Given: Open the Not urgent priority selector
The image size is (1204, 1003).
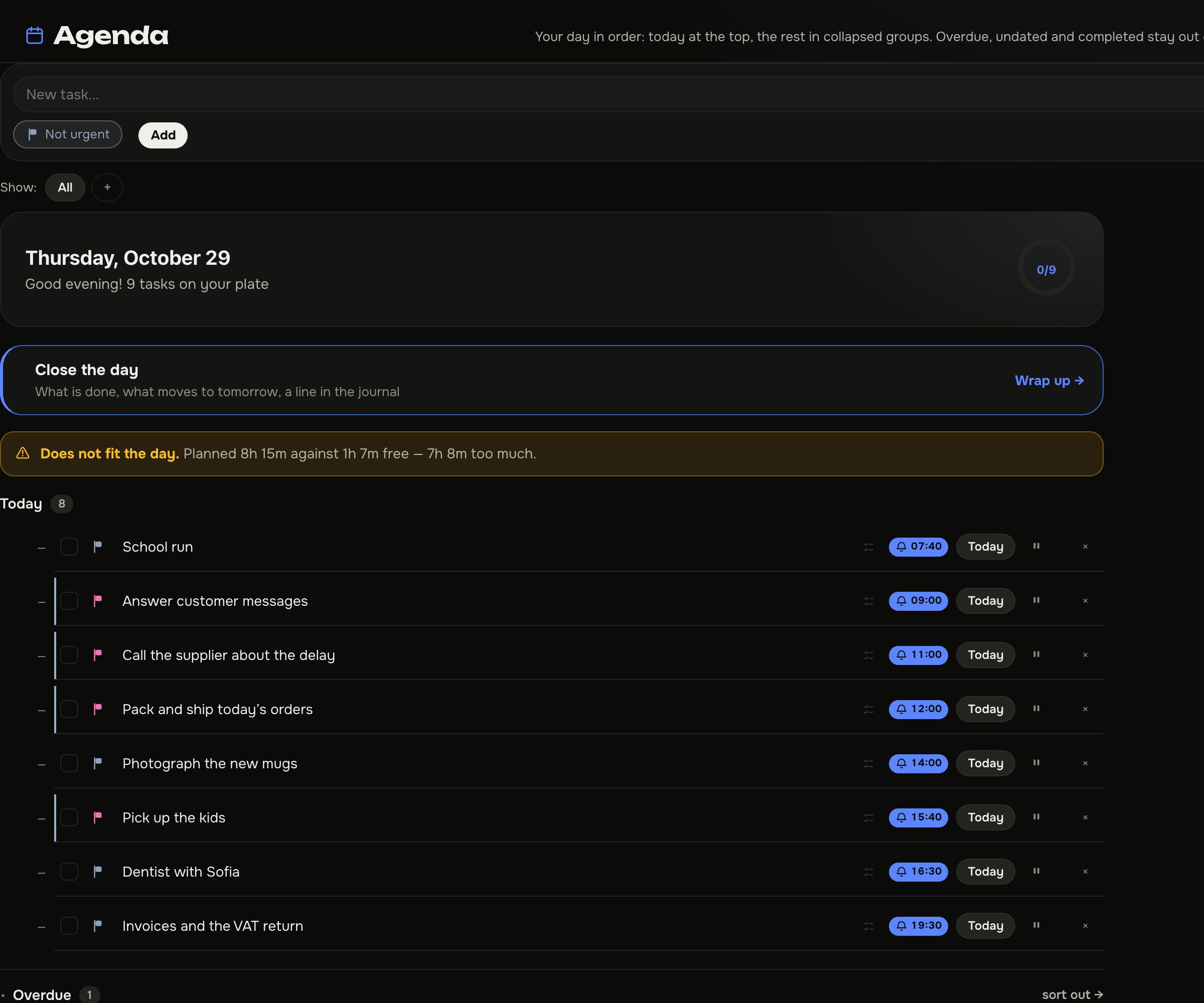Looking at the screenshot, I should (68, 134).
